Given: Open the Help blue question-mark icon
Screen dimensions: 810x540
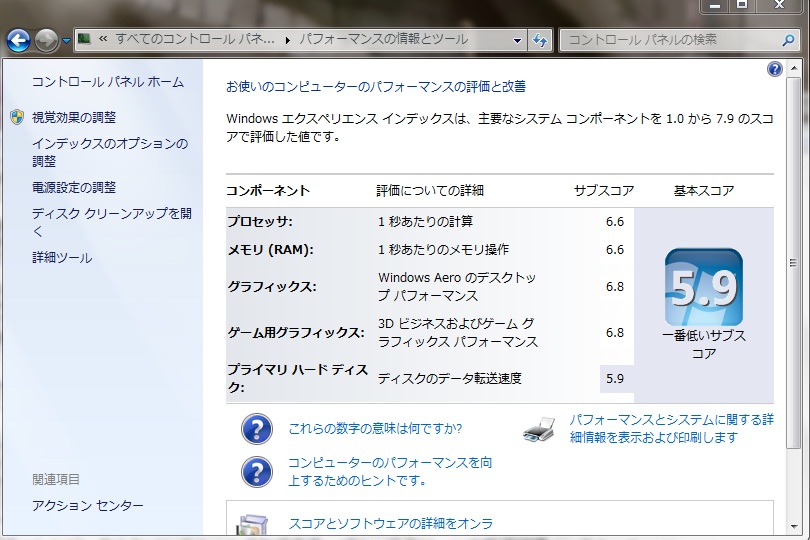Looking at the screenshot, I should pyautogui.click(x=774, y=69).
